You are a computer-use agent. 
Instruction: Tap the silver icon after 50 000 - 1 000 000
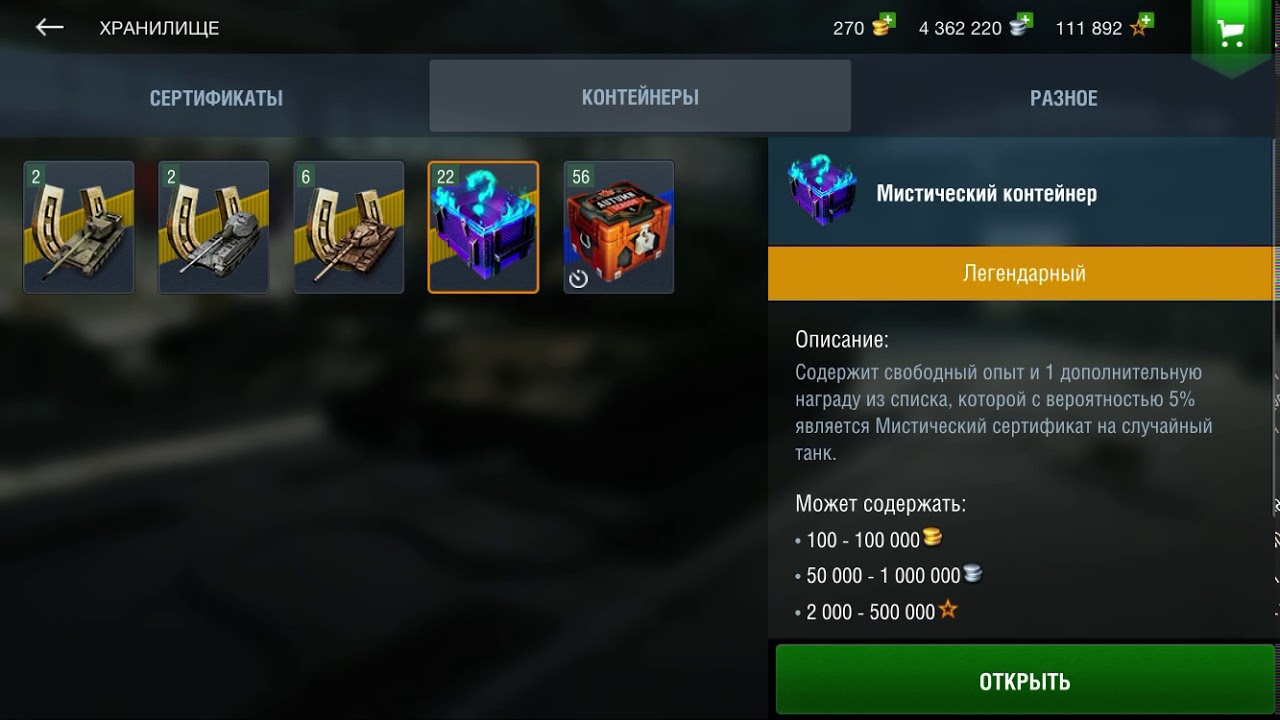(972, 574)
